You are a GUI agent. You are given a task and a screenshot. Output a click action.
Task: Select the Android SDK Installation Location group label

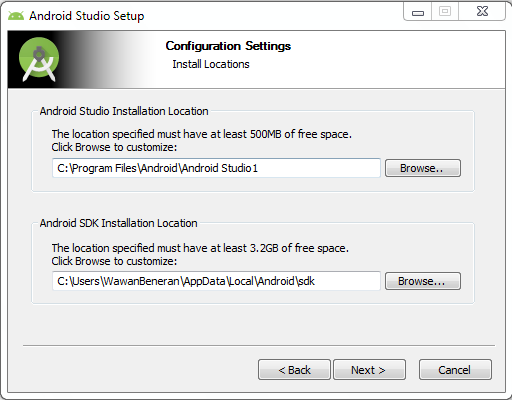(118, 223)
